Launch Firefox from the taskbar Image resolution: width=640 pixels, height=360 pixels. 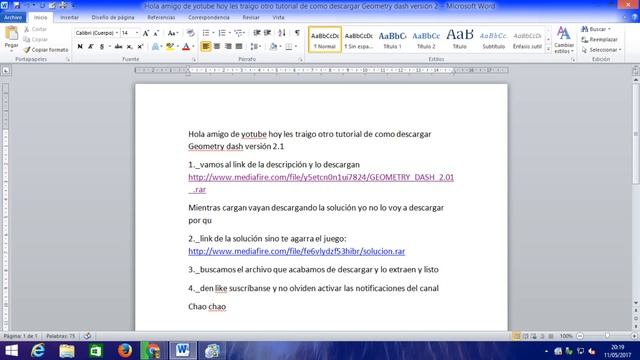(x=124, y=351)
